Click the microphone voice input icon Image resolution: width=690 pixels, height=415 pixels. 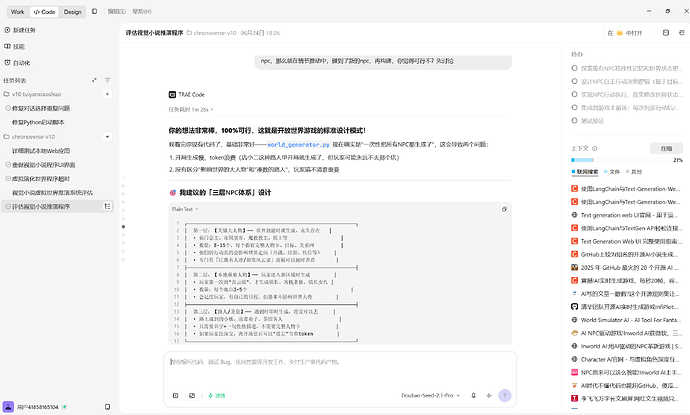(x=473, y=395)
